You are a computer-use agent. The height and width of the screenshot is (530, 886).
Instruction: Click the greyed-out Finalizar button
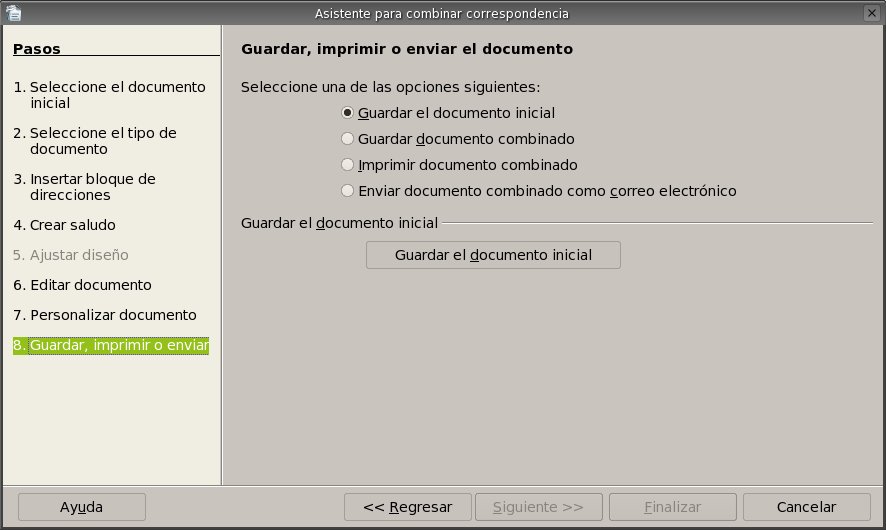(x=672, y=507)
